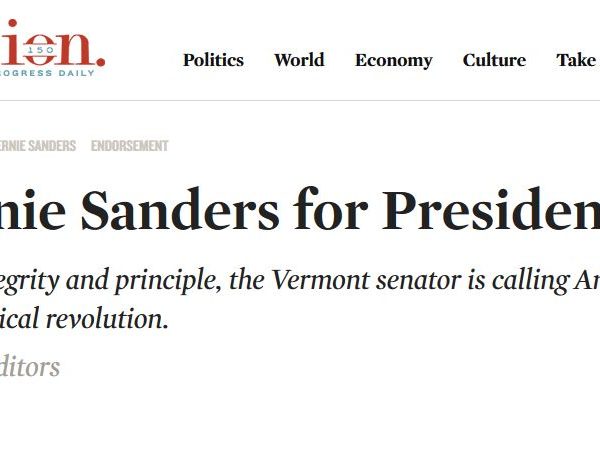Click the Endorsement tag link
Viewport: 600px width, 454px height.
130,146
